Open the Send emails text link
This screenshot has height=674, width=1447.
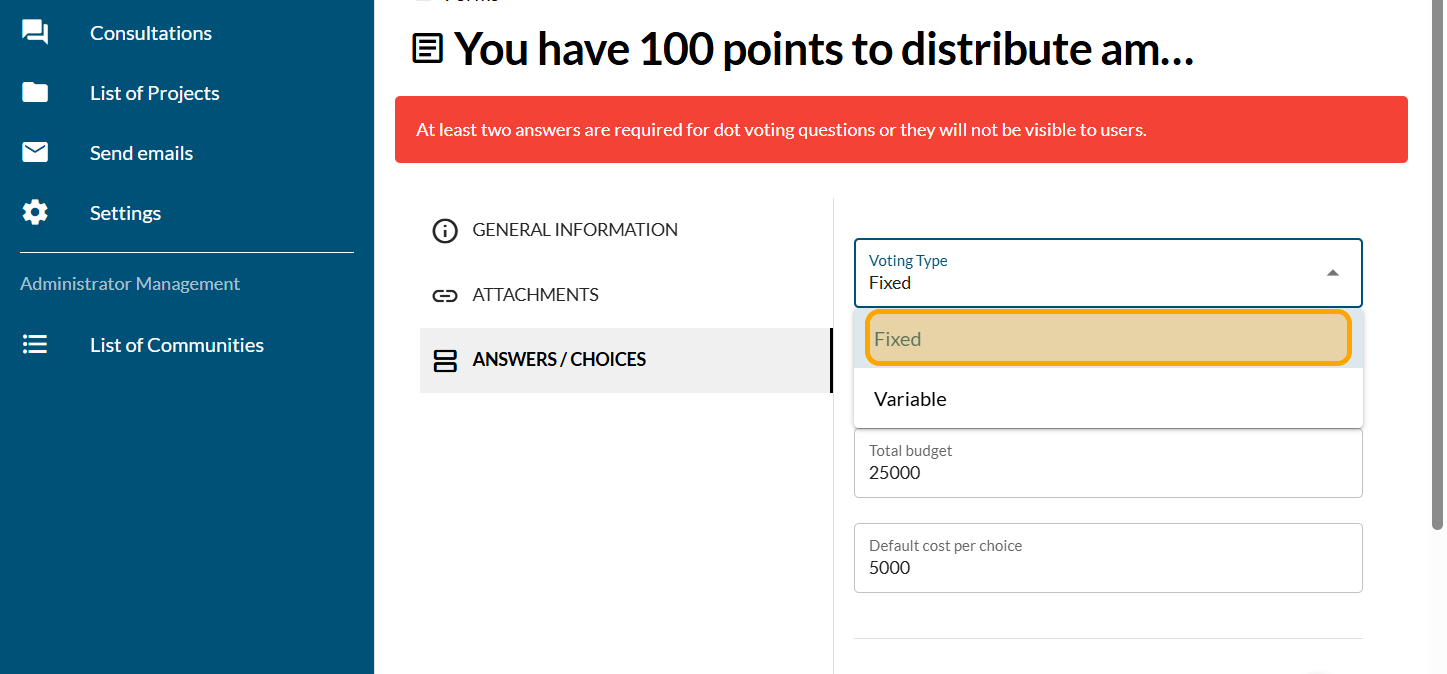(141, 153)
